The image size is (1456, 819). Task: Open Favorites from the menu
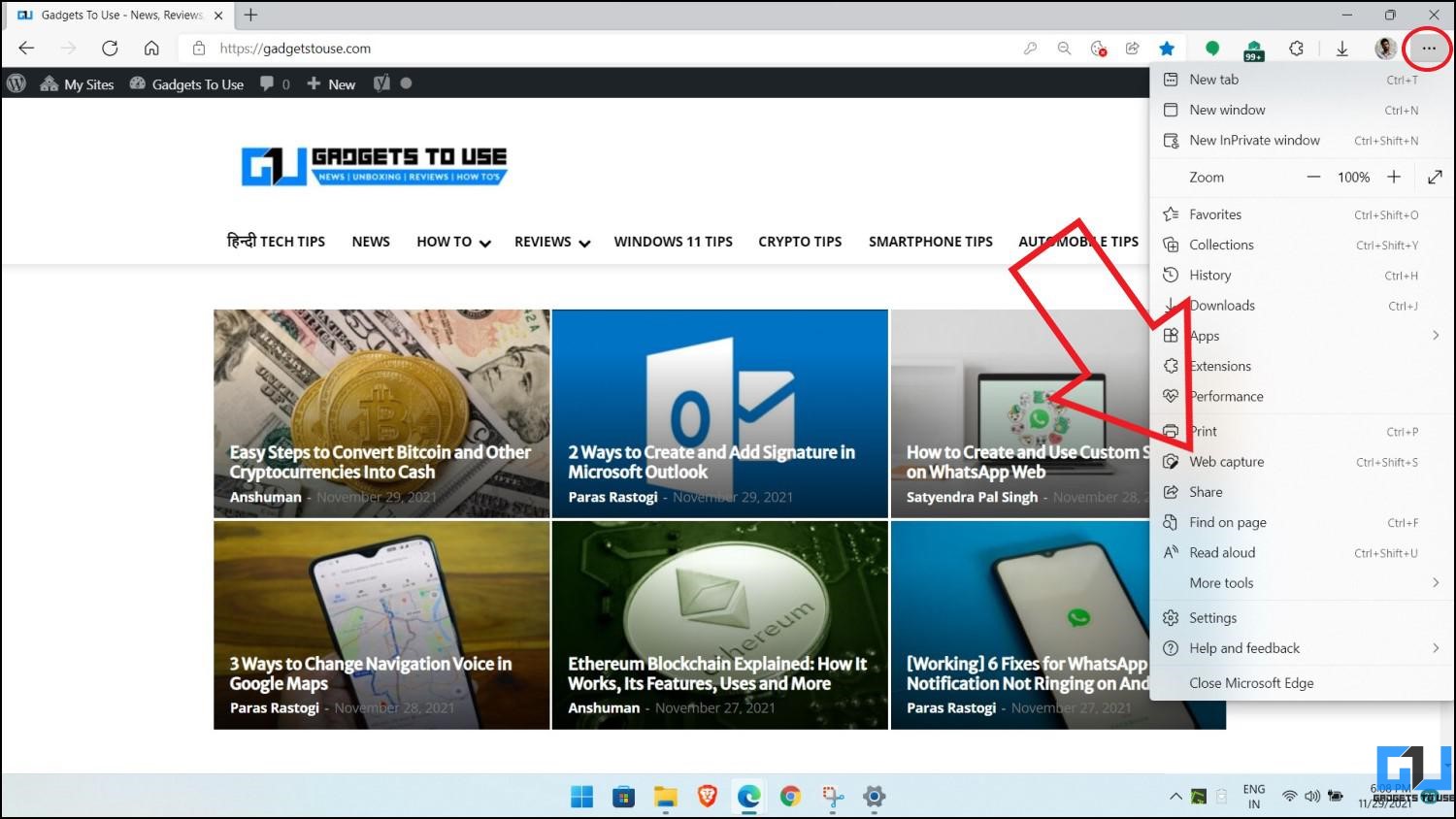point(1301,214)
